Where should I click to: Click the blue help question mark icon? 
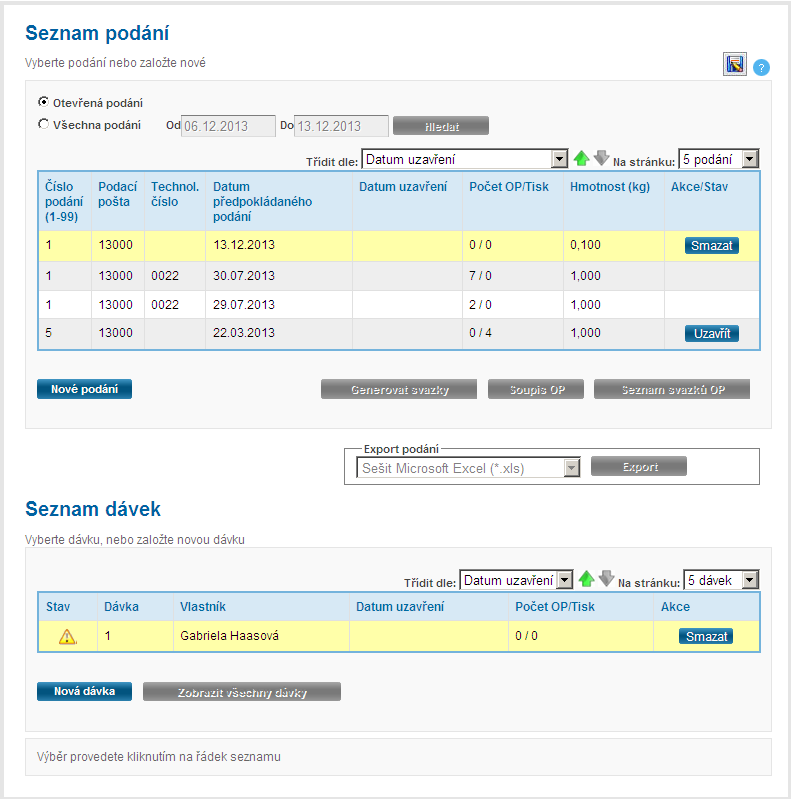point(761,68)
